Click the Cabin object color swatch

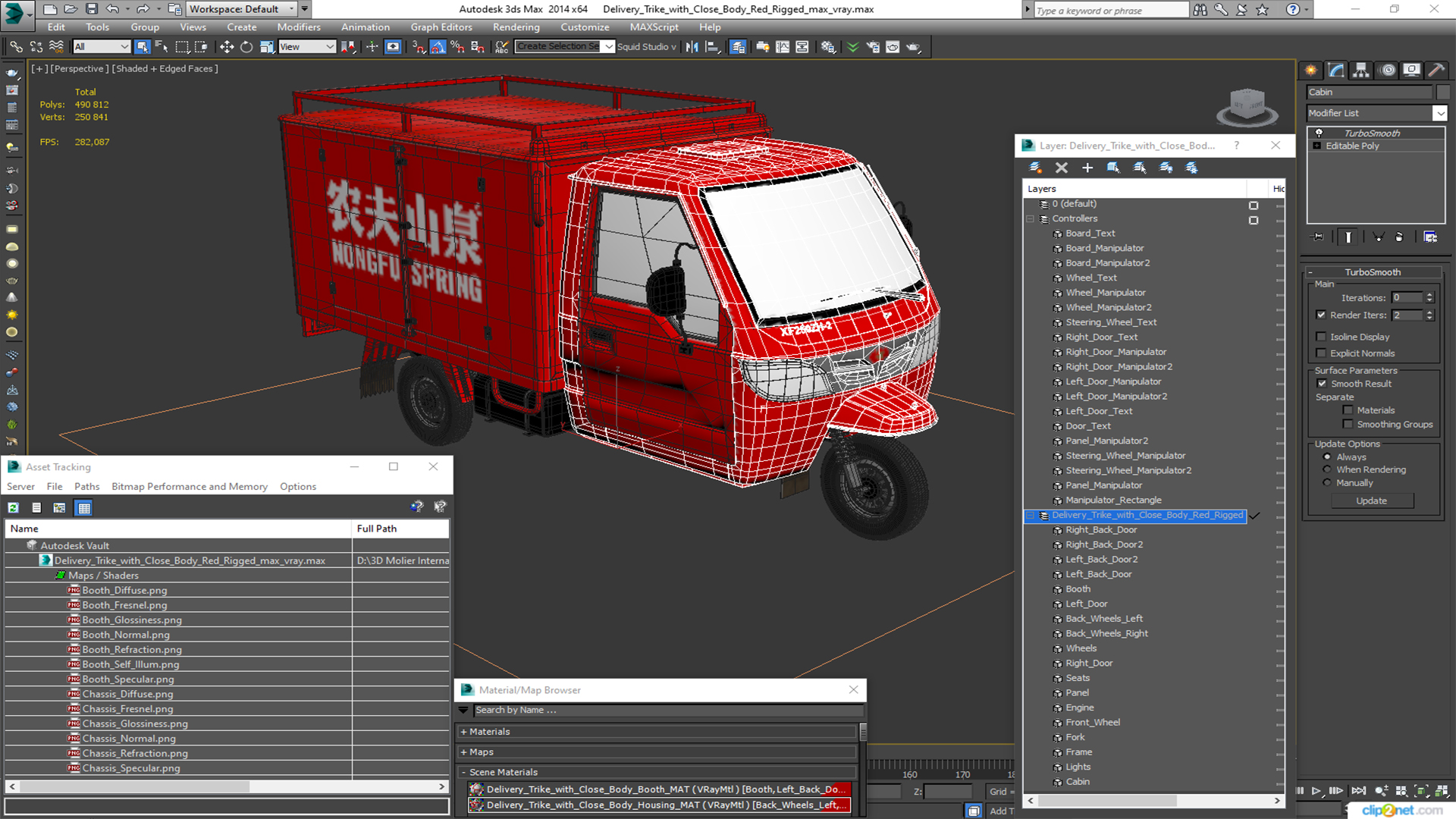(1442, 93)
